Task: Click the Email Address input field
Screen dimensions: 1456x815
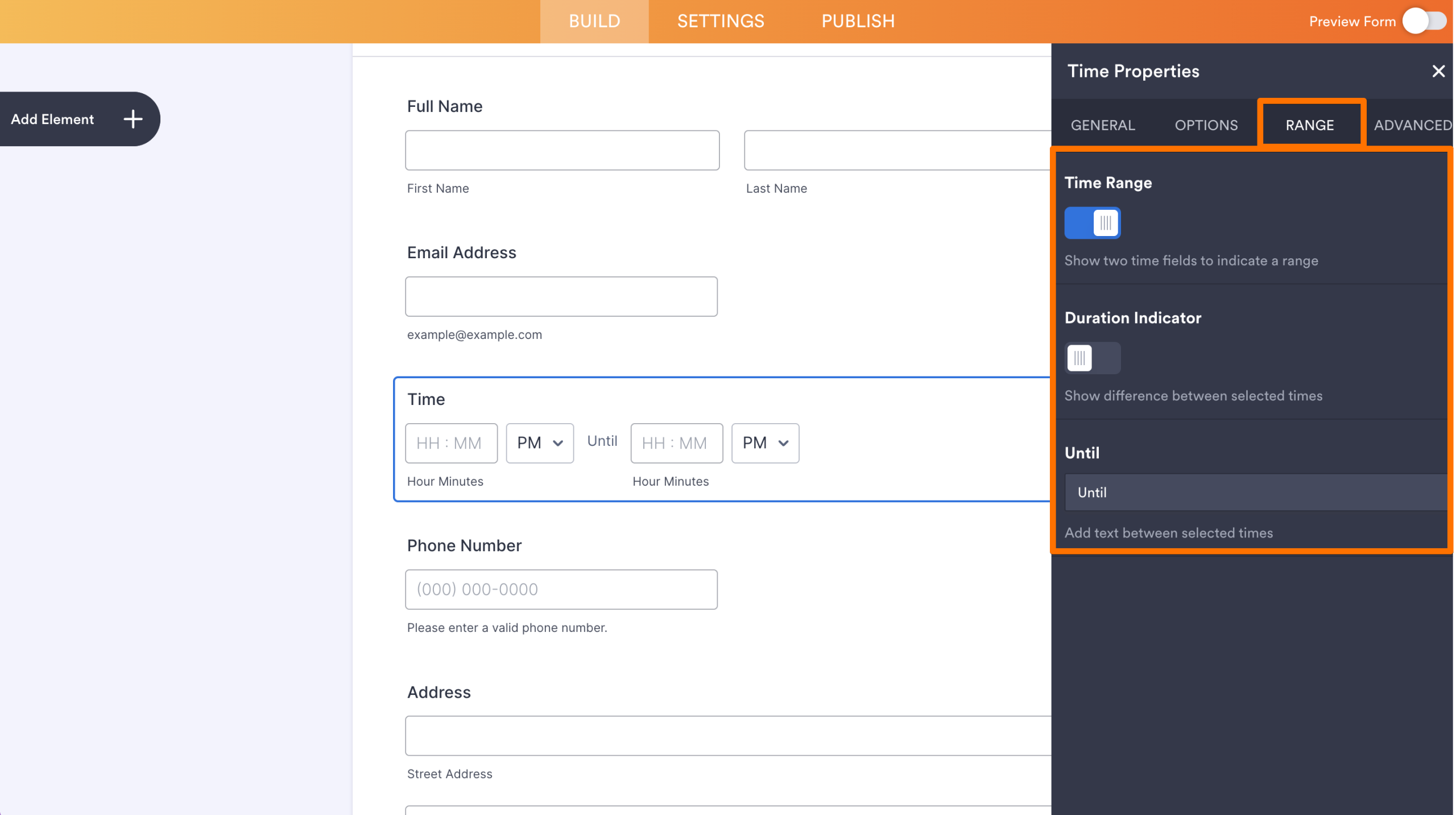Action: coord(561,296)
